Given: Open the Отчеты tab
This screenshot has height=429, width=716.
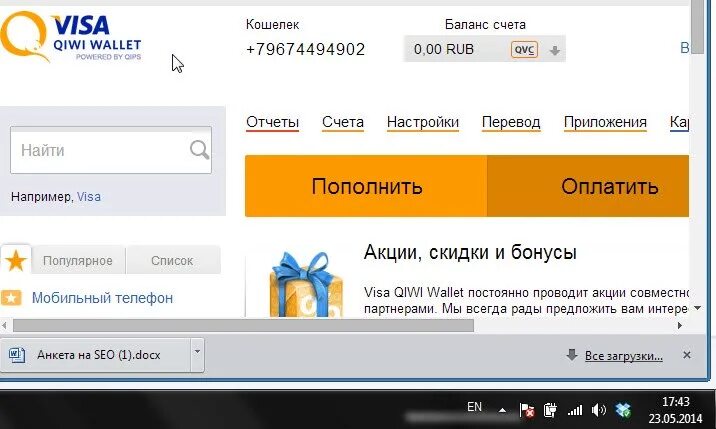Looking at the screenshot, I should tap(272, 122).
